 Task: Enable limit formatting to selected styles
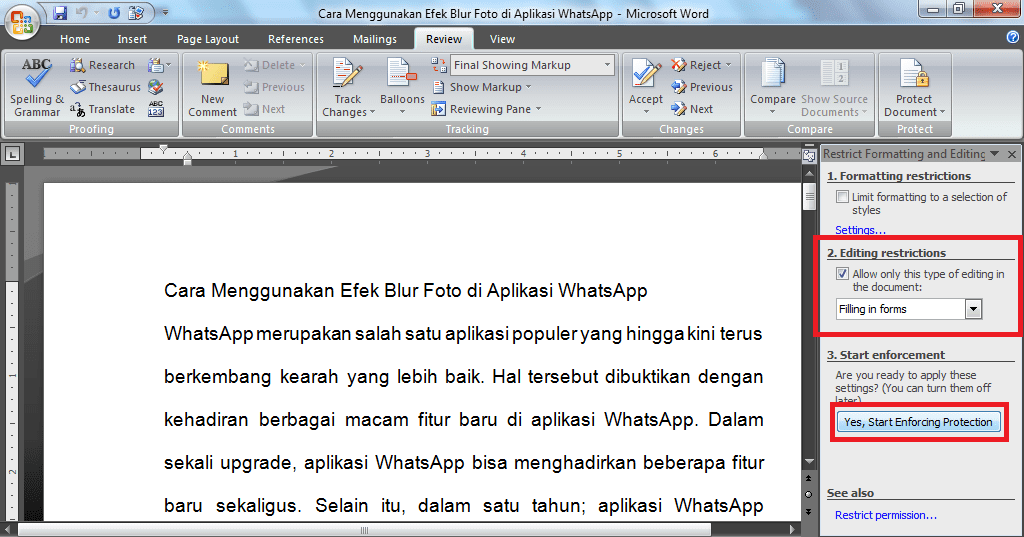point(843,197)
